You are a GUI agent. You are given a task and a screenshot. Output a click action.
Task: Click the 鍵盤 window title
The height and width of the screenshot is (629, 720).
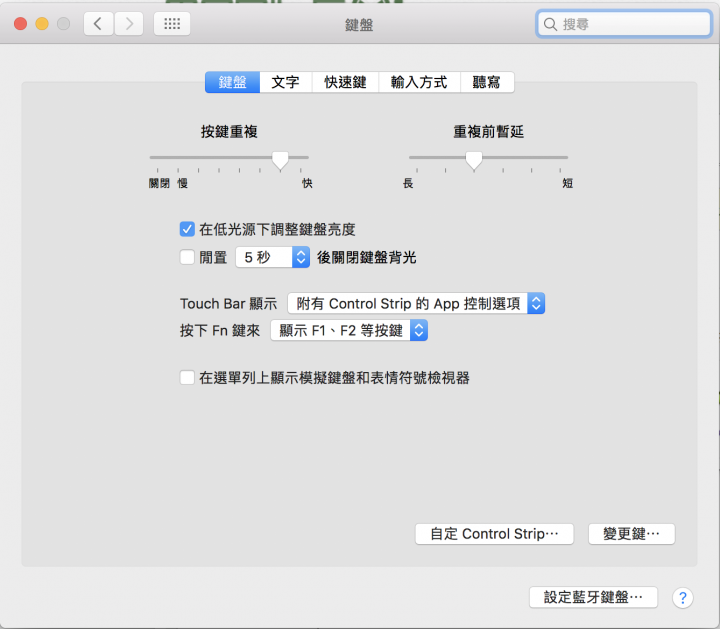(359, 25)
